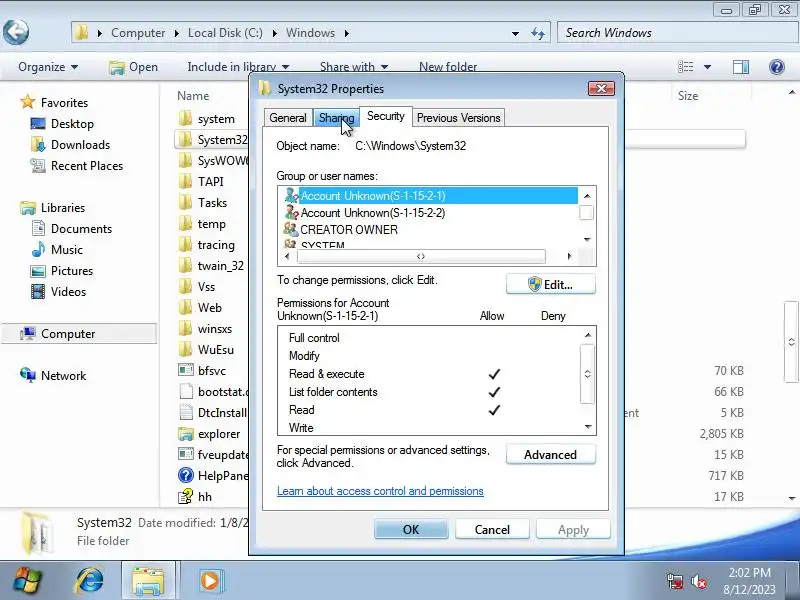This screenshot has height=600, width=800.
Task: Open the Explorer help icon
Action: coord(777,67)
